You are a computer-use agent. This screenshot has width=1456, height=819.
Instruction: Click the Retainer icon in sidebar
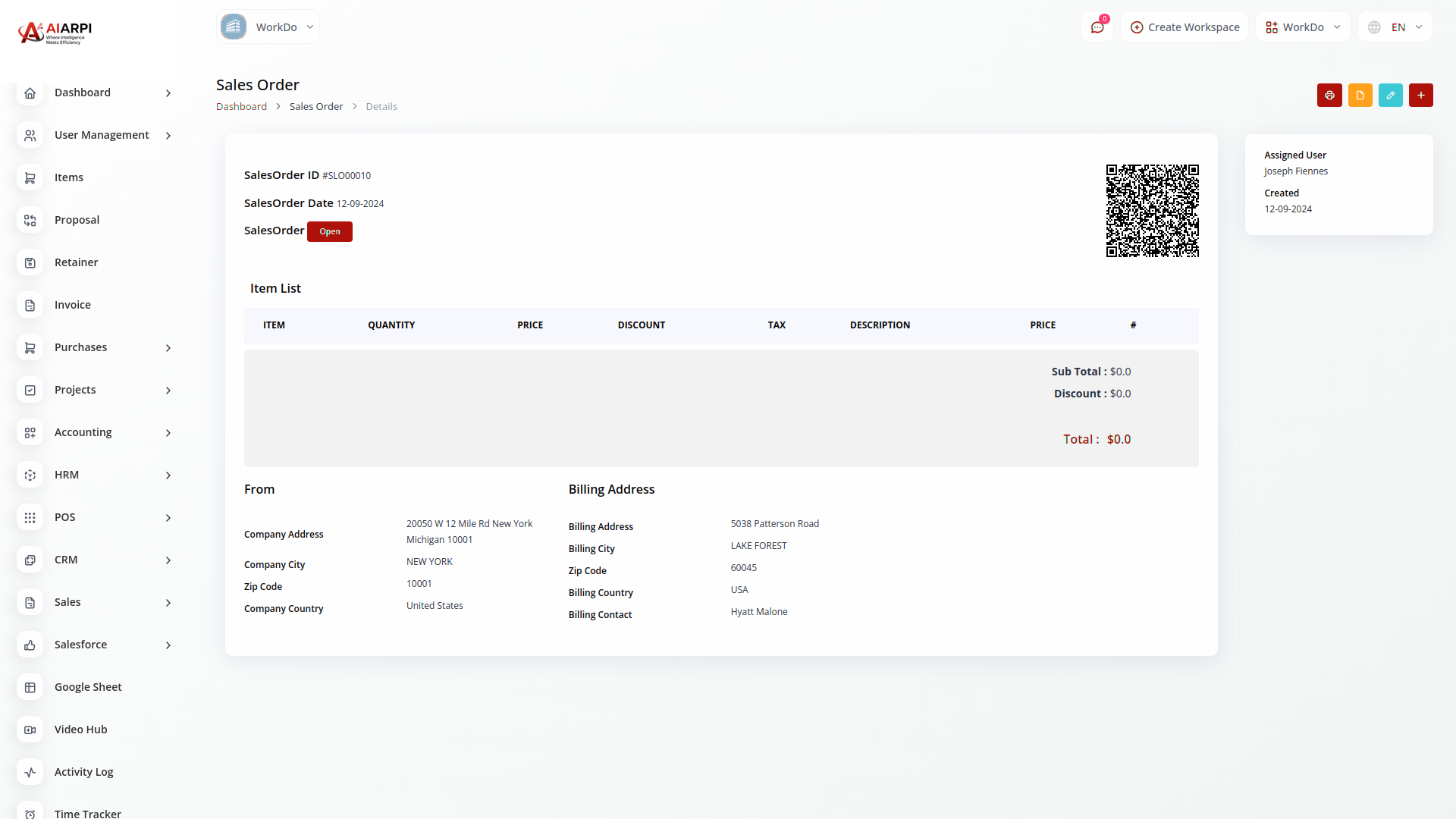[30, 262]
